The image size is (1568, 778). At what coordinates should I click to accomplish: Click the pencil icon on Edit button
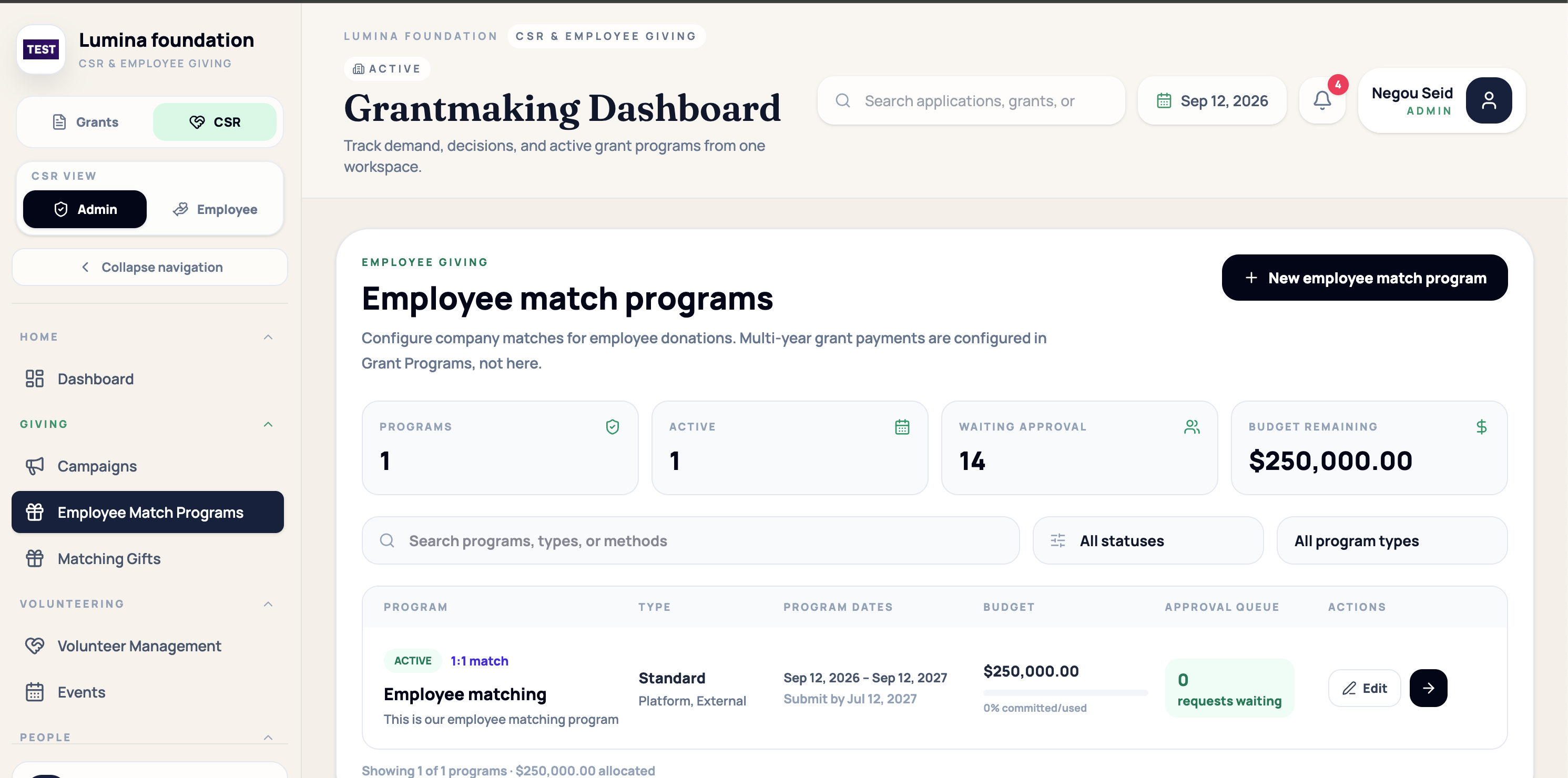coord(1349,688)
